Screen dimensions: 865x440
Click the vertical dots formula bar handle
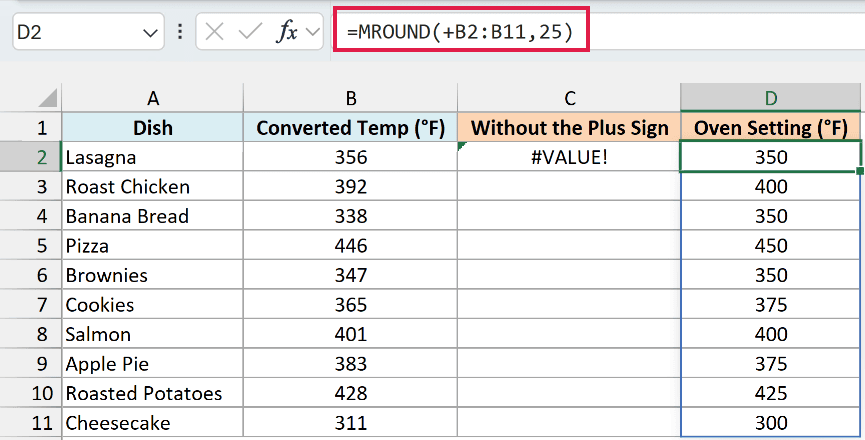click(x=180, y=32)
